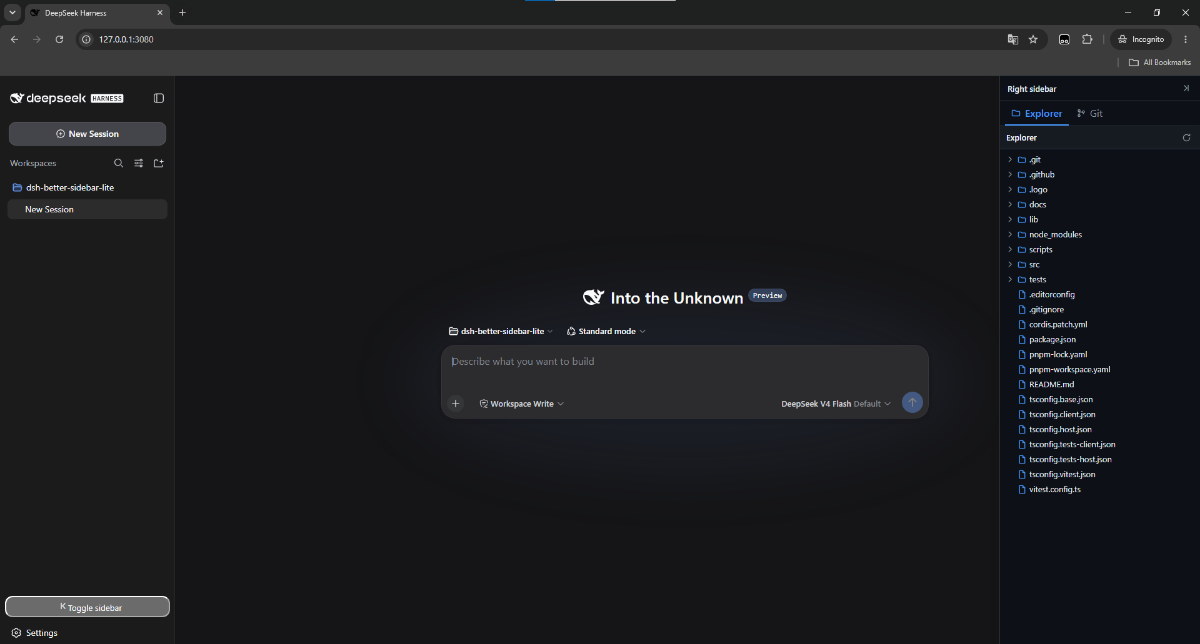Open workspace dropdown above prompt box
This screenshot has height=644, width=1200.
coord(501,331)
